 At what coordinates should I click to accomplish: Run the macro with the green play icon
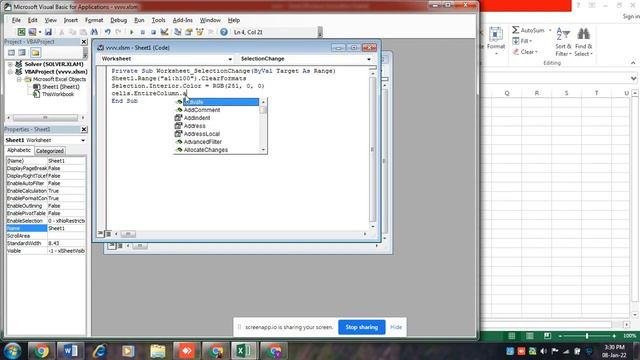pos(131,32)
